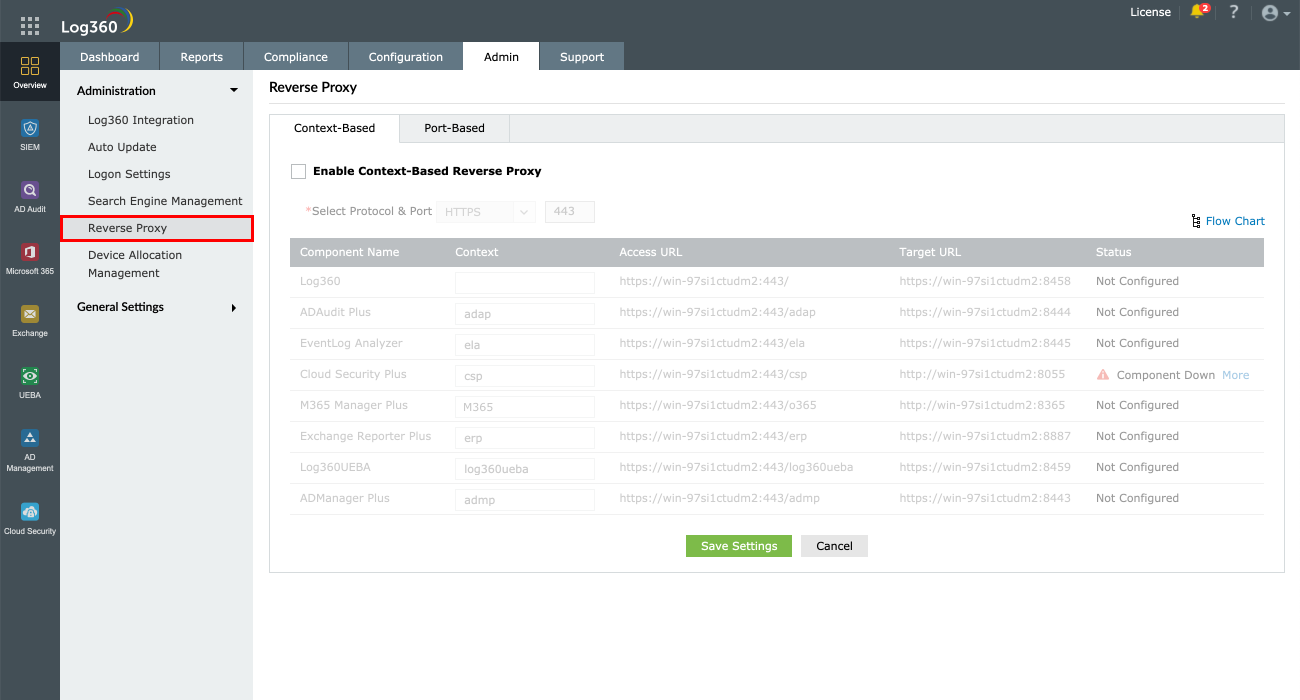Open Logon Settings in sidebar
This screenshot has width=1300, height=700.
click(x=129, y=174)
